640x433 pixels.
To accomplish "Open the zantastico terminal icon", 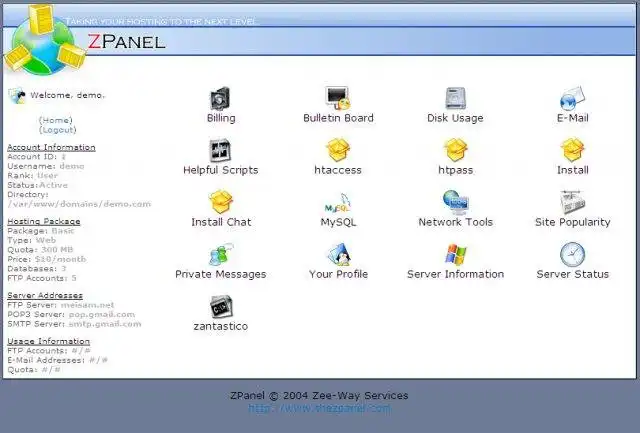I will [x=221, y=306].
